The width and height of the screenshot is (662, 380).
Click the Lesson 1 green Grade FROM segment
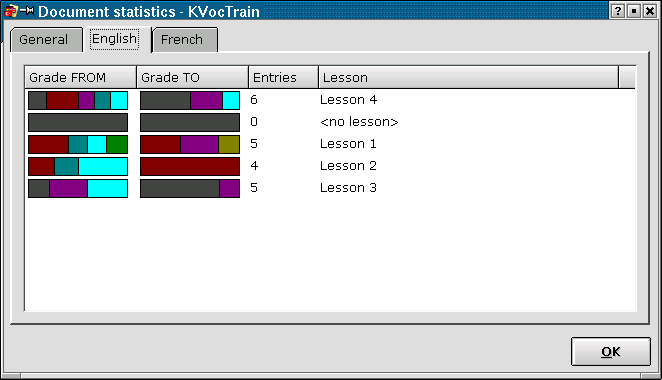pos(117,144)
